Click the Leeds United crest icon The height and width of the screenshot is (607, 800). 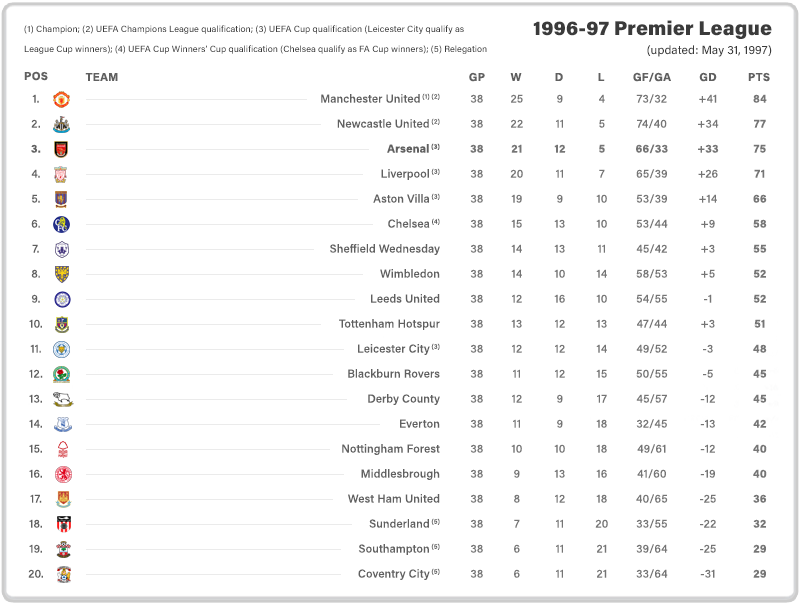pos(62,299)
